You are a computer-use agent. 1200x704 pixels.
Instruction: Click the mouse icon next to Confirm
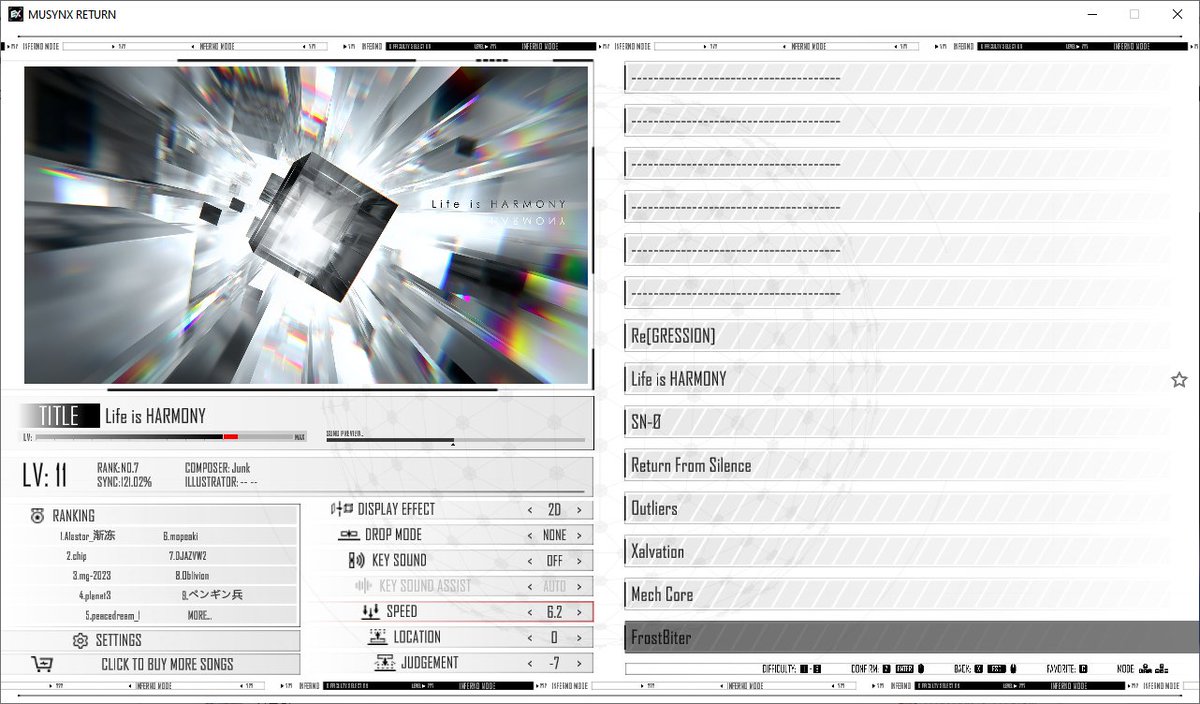pyautogui.click(x=921, y=669)
